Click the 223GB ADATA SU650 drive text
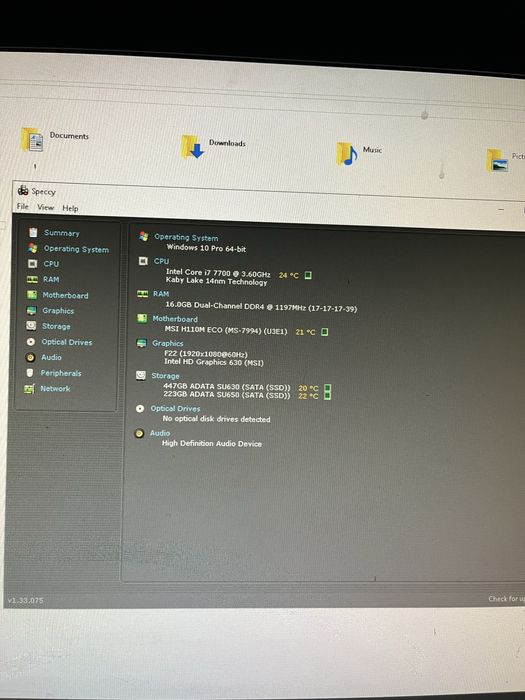The width and height of the screenshot is (525, 700). click(226, 395)
